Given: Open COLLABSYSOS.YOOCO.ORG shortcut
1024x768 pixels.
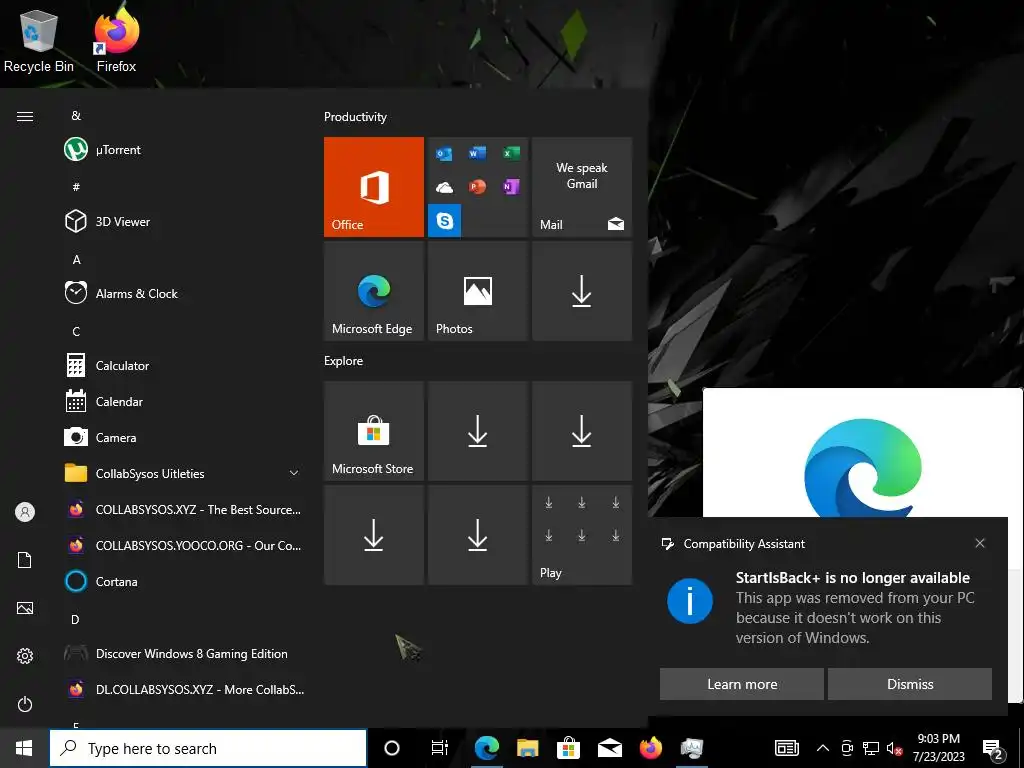Looking at the screenshot, I should [x=183, y=545].
